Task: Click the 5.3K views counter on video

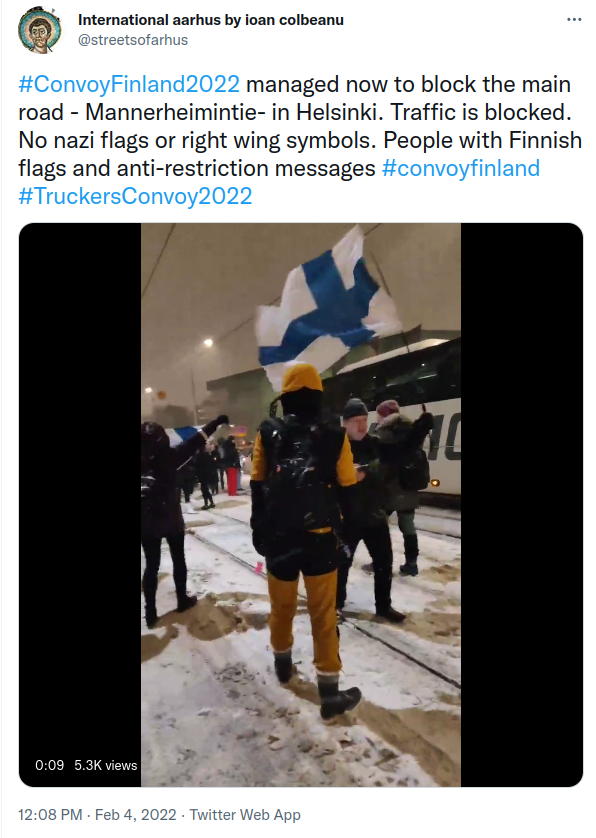Action: tap(105, 765)
